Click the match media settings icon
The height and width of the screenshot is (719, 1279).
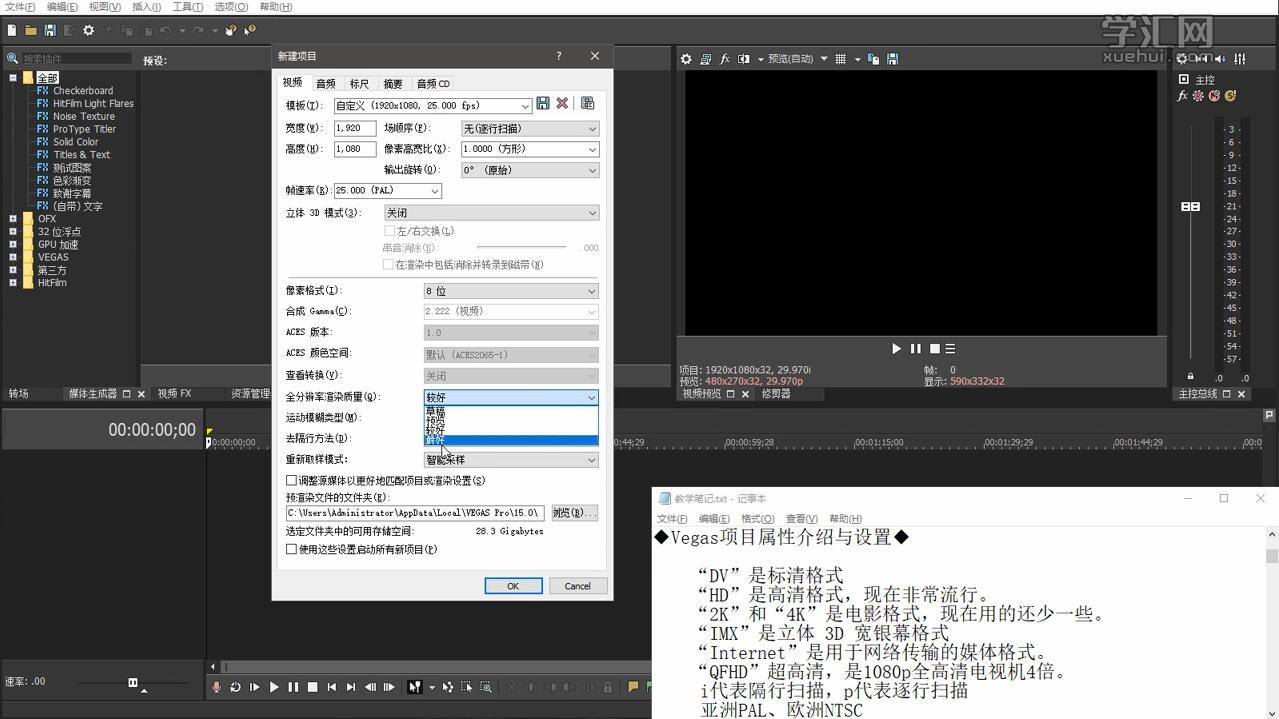pyautogui.click(x=588, y=103)
